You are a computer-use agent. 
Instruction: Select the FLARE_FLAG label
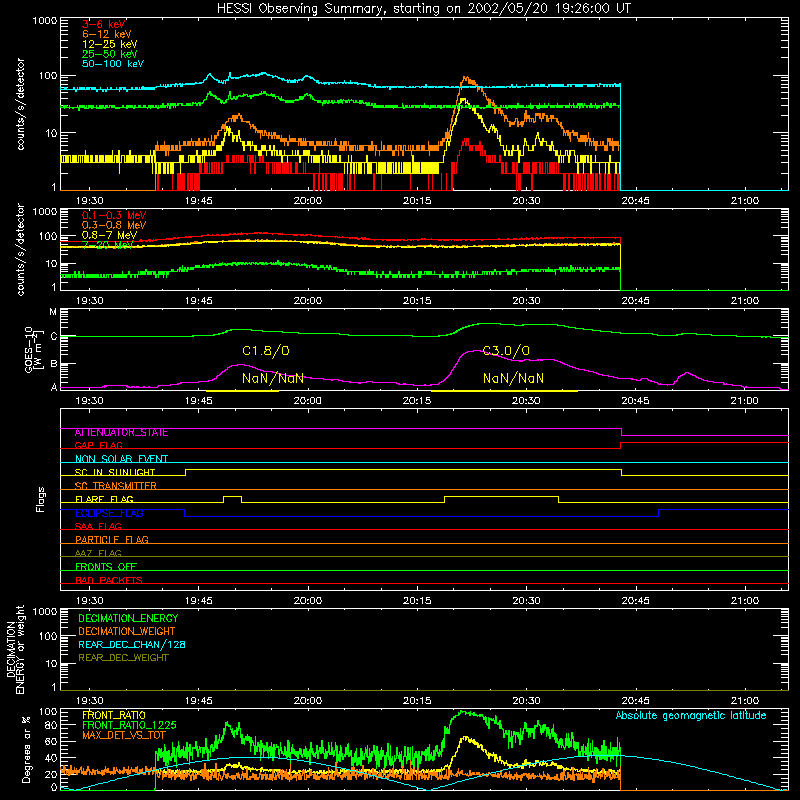tap(104, 499)
